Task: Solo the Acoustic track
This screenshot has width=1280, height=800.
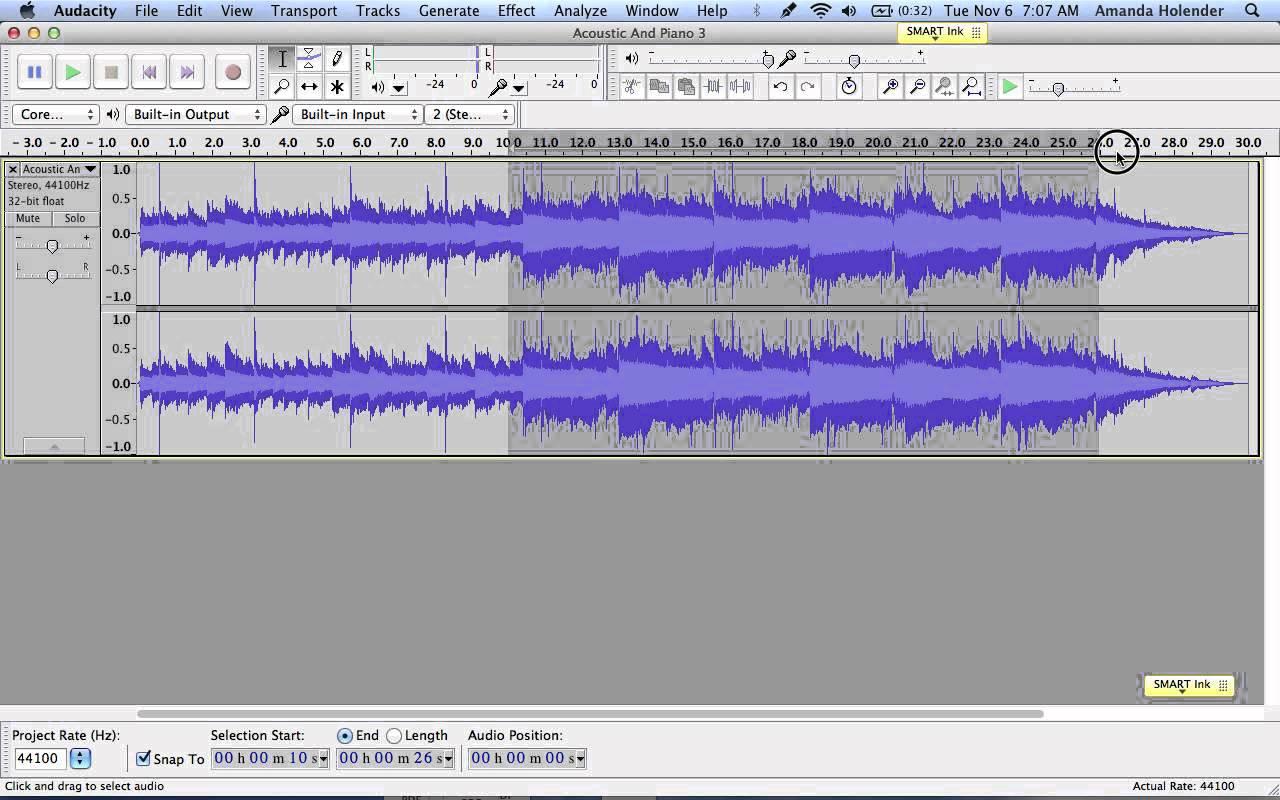Action: (x=75, y=218)
